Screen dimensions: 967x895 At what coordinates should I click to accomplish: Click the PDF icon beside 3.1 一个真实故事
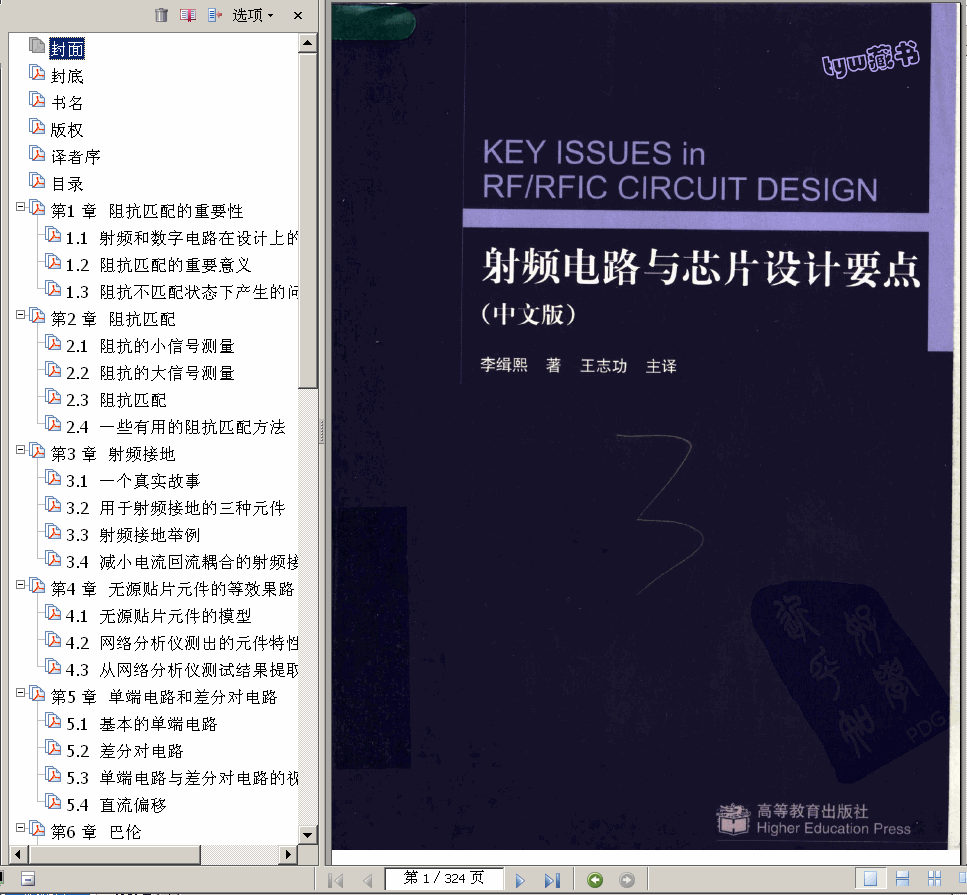(x=53, y=478)
